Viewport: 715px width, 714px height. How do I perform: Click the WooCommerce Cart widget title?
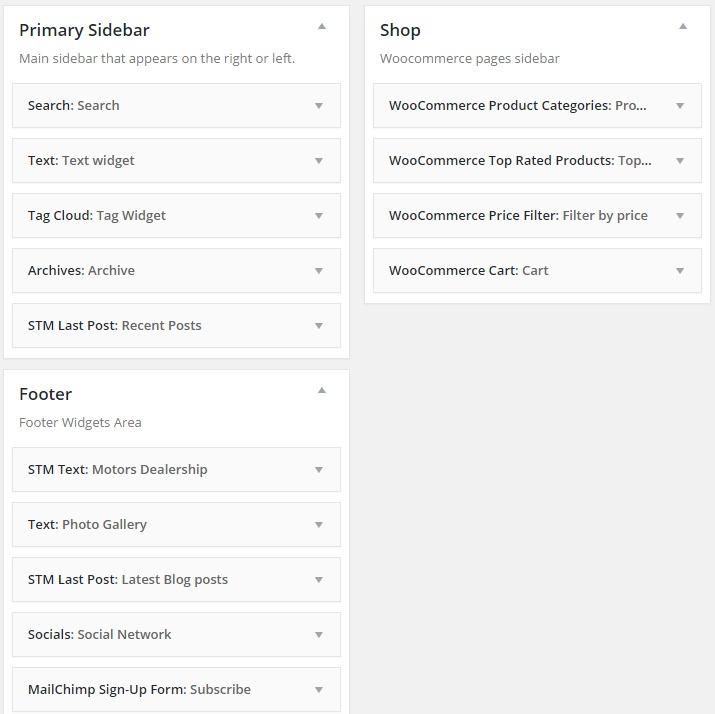(x=468, y=270)
